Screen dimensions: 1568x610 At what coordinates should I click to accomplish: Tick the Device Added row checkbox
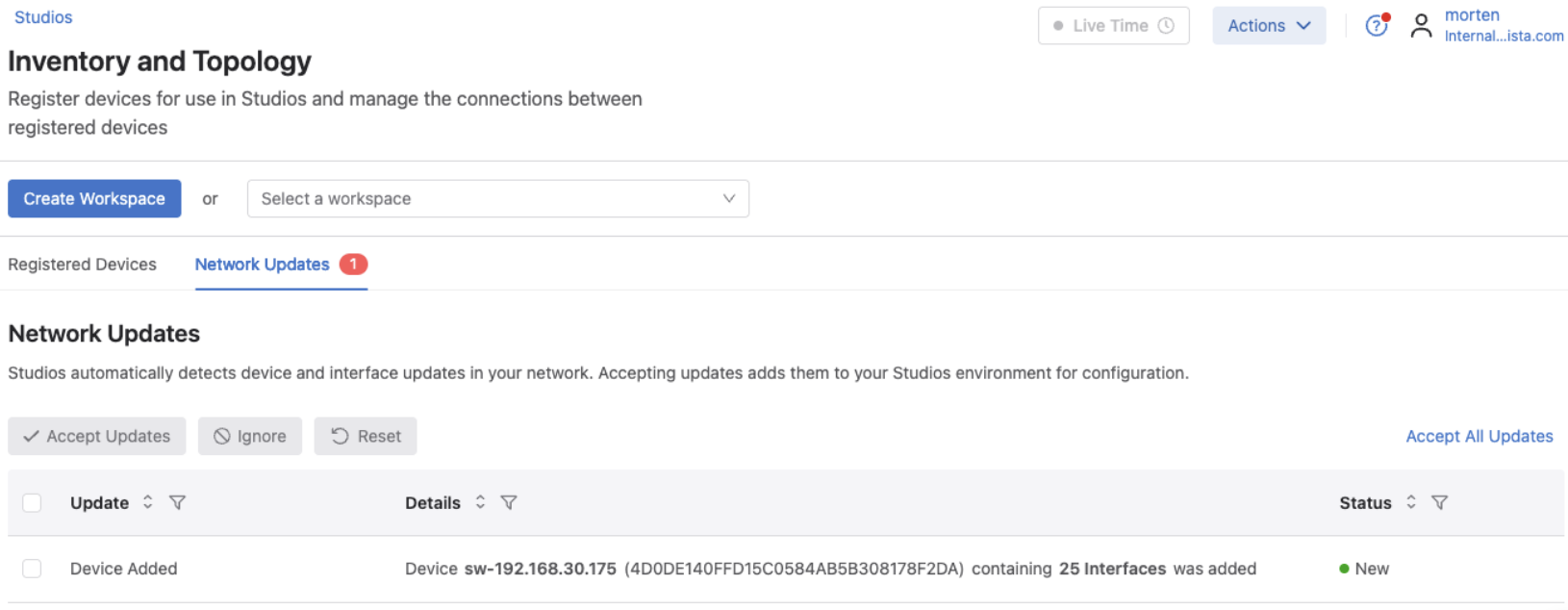tap(32, 569)
